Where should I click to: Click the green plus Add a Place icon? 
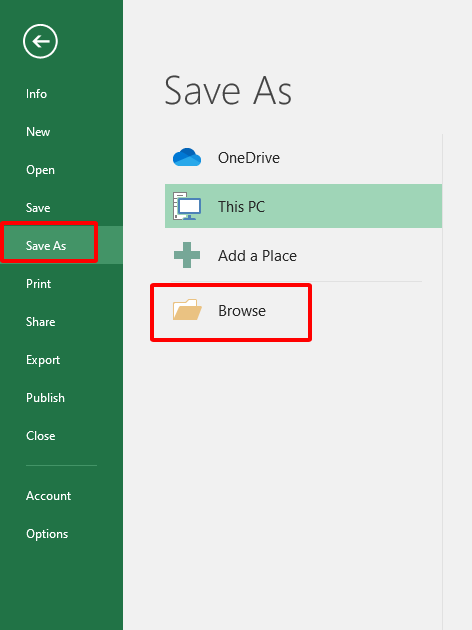187,255
